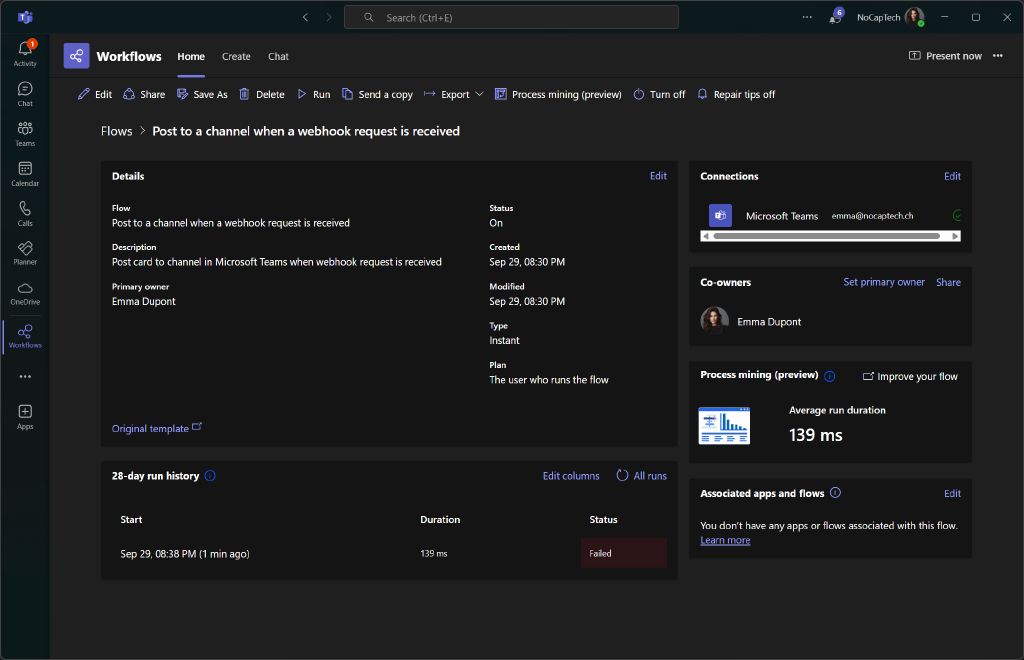Open notifications bell in title bar

click(x=835, y=18)
